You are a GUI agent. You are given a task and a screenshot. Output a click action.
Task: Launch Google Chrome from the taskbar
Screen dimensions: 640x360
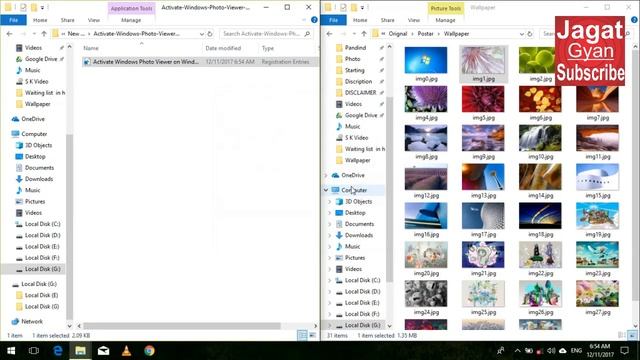149,351
